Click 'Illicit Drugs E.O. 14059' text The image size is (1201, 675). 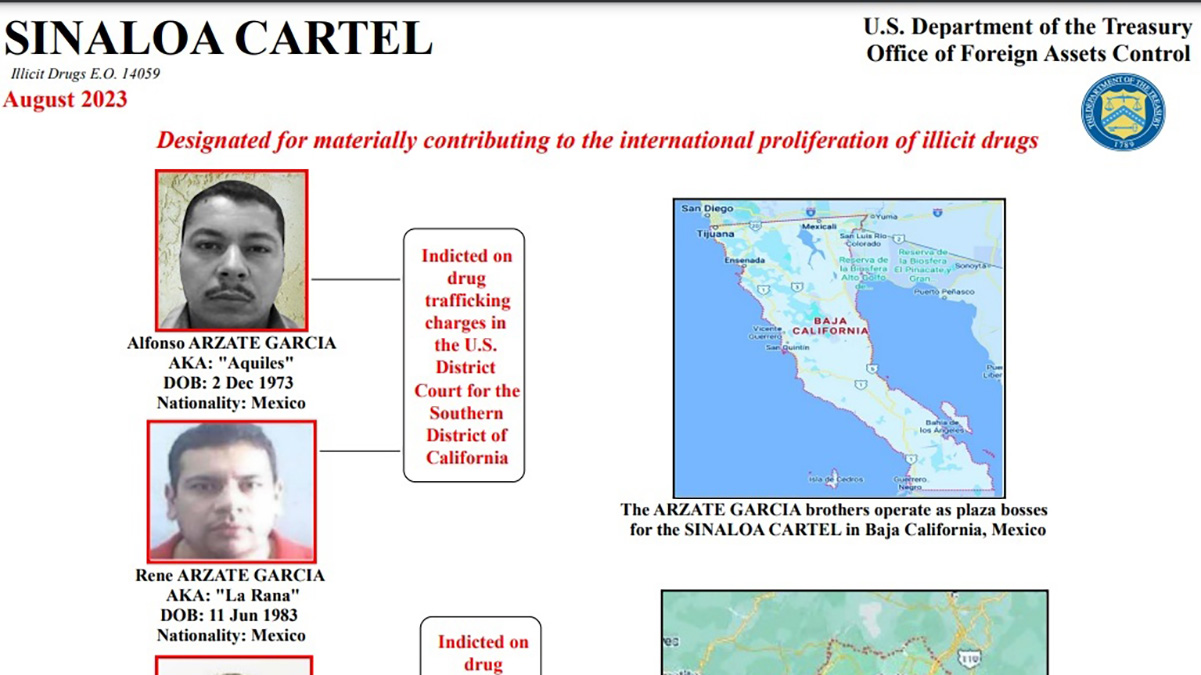point(85,74)
